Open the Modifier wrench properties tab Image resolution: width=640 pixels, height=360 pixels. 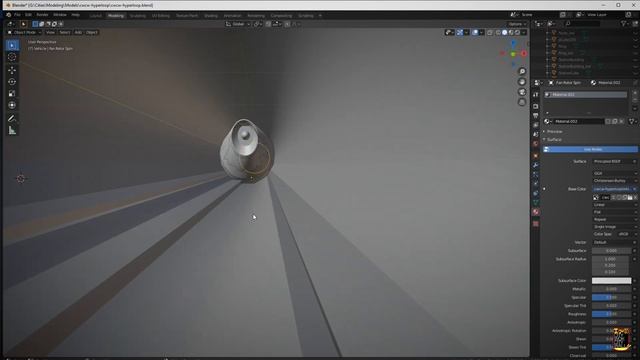536,165
